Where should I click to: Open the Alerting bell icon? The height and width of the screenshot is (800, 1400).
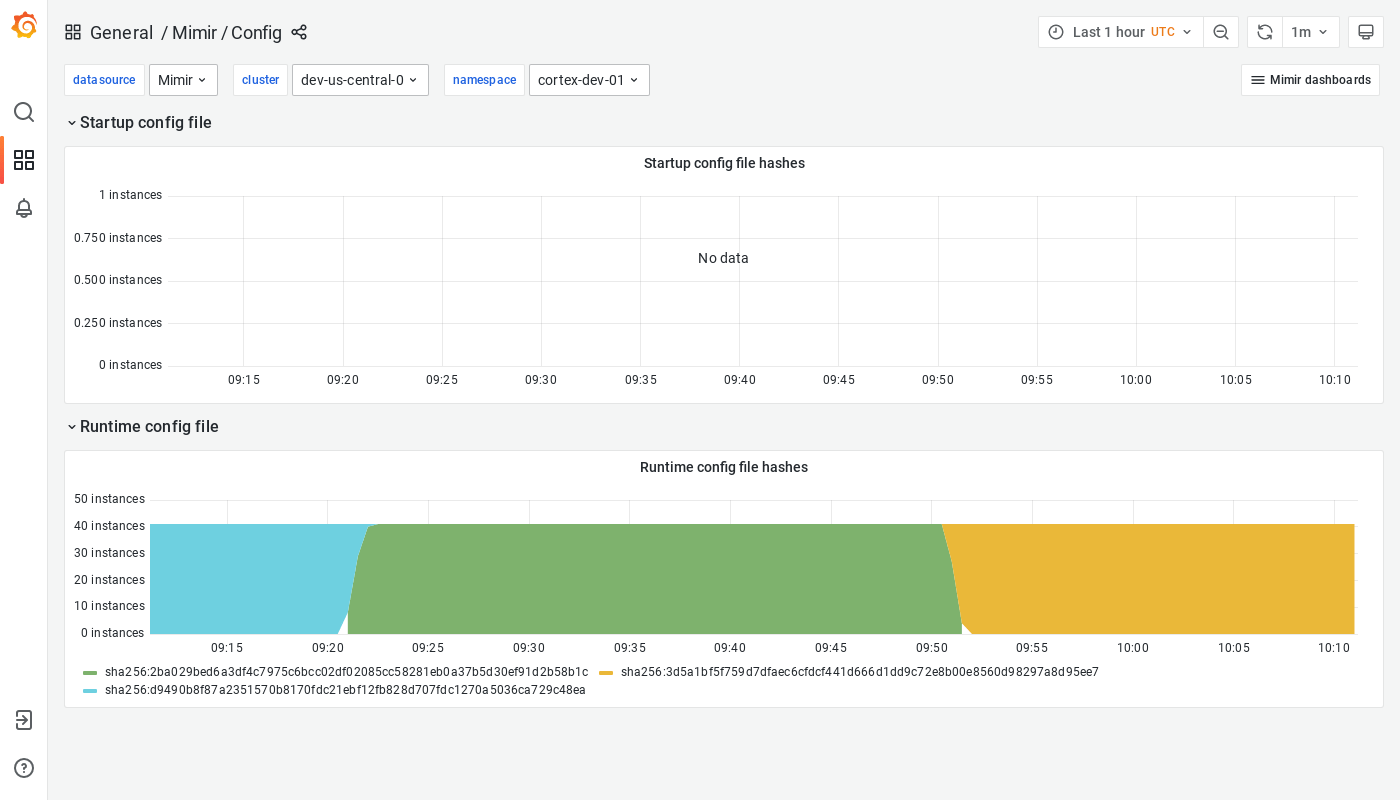coord(23,208)
